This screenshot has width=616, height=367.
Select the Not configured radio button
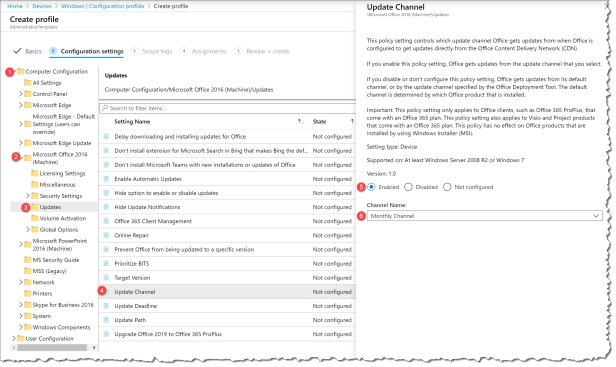coord(447,187)
